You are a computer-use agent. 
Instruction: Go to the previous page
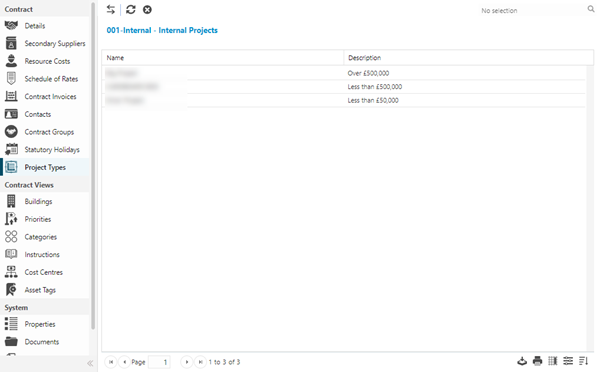point(124,362)
